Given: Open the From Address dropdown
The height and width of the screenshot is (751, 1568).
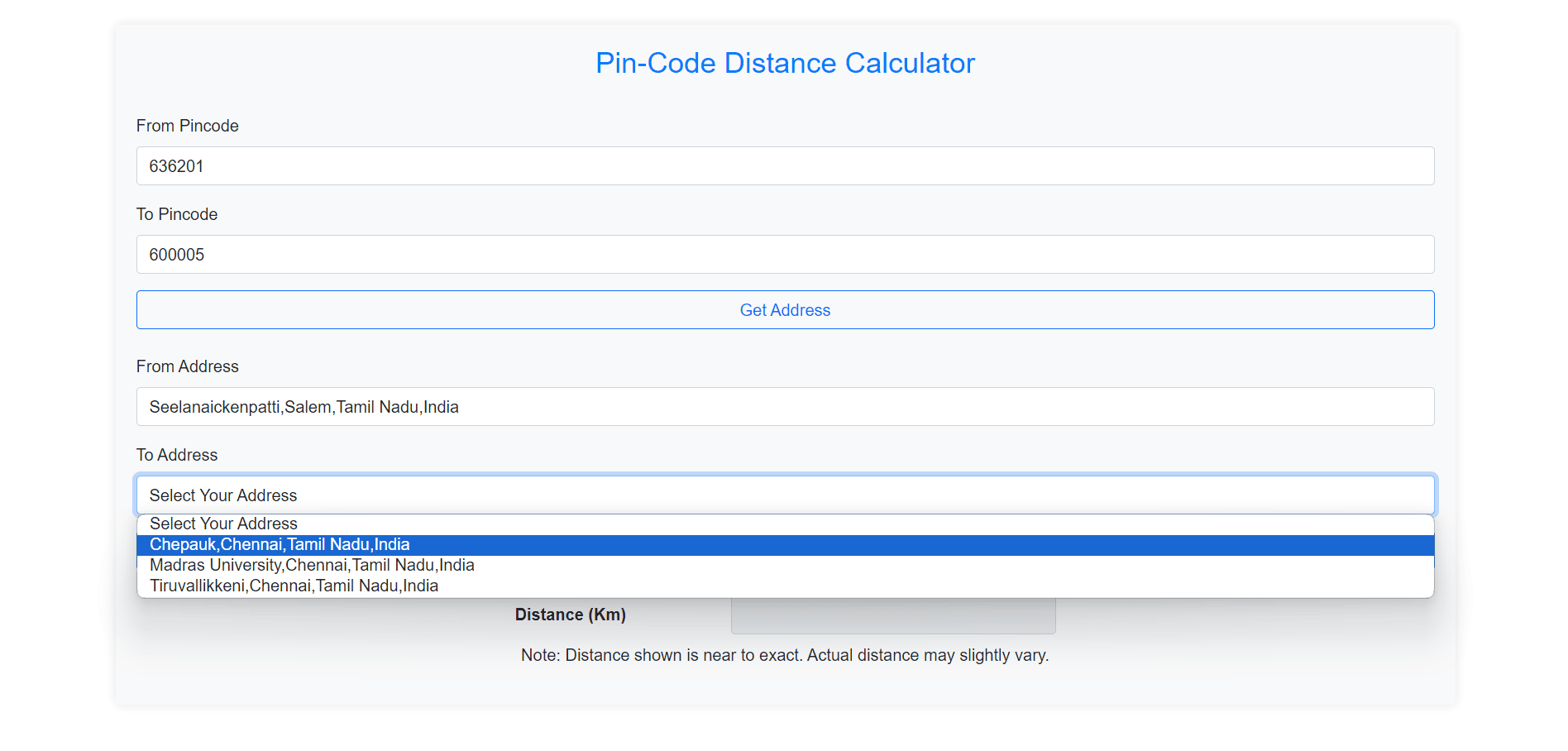Looking at the screenshot, I should [784, 407].
